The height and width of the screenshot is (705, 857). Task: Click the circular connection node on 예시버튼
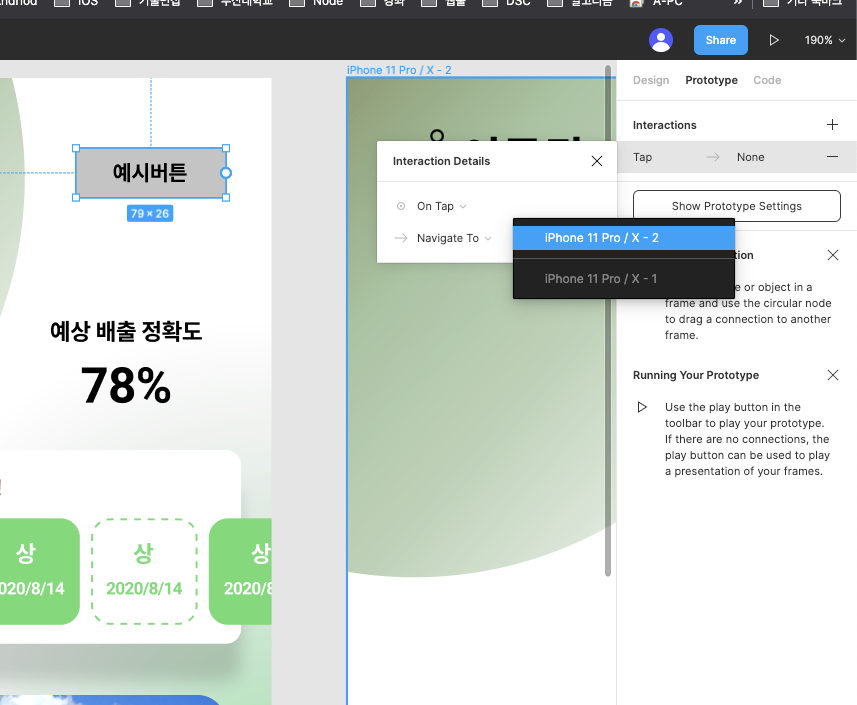pyautogui.click(x=226, y=173)
